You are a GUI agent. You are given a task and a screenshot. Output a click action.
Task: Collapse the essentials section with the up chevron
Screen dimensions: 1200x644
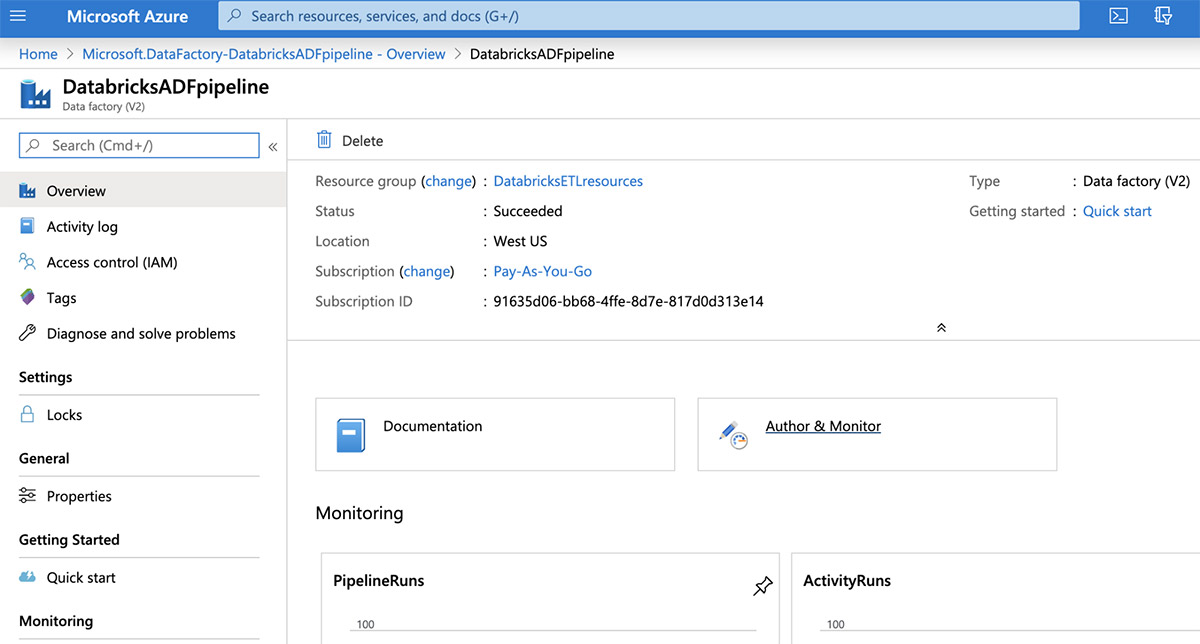pyautogui.click(x=941, y=327)
